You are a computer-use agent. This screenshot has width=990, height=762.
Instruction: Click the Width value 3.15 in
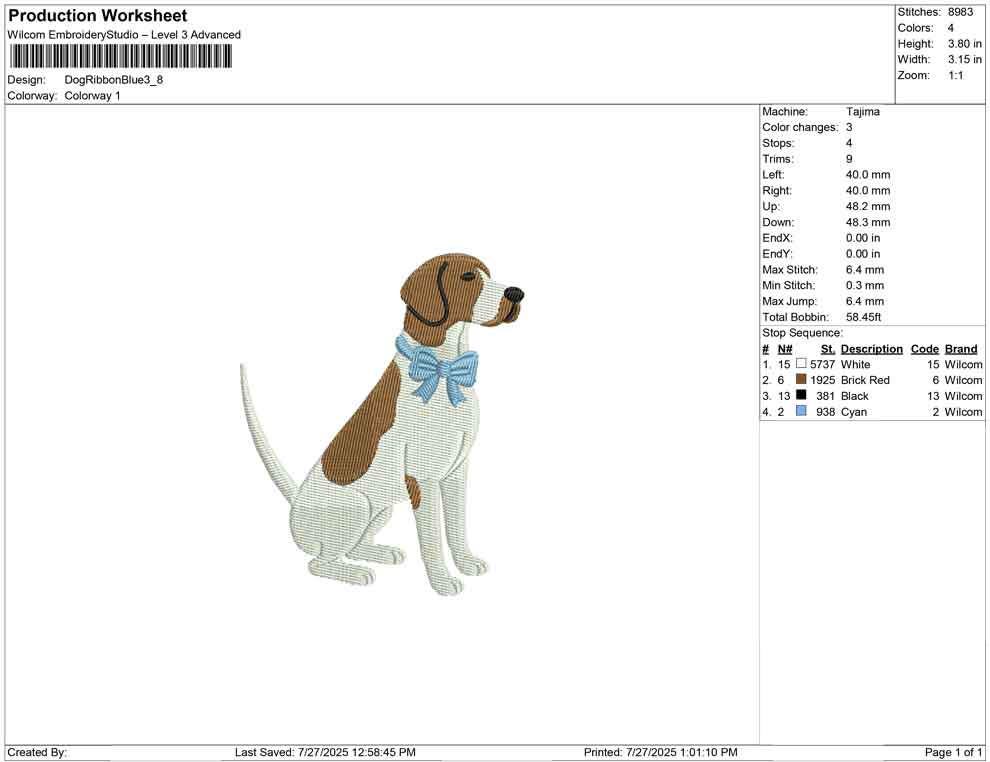point(965,59)
